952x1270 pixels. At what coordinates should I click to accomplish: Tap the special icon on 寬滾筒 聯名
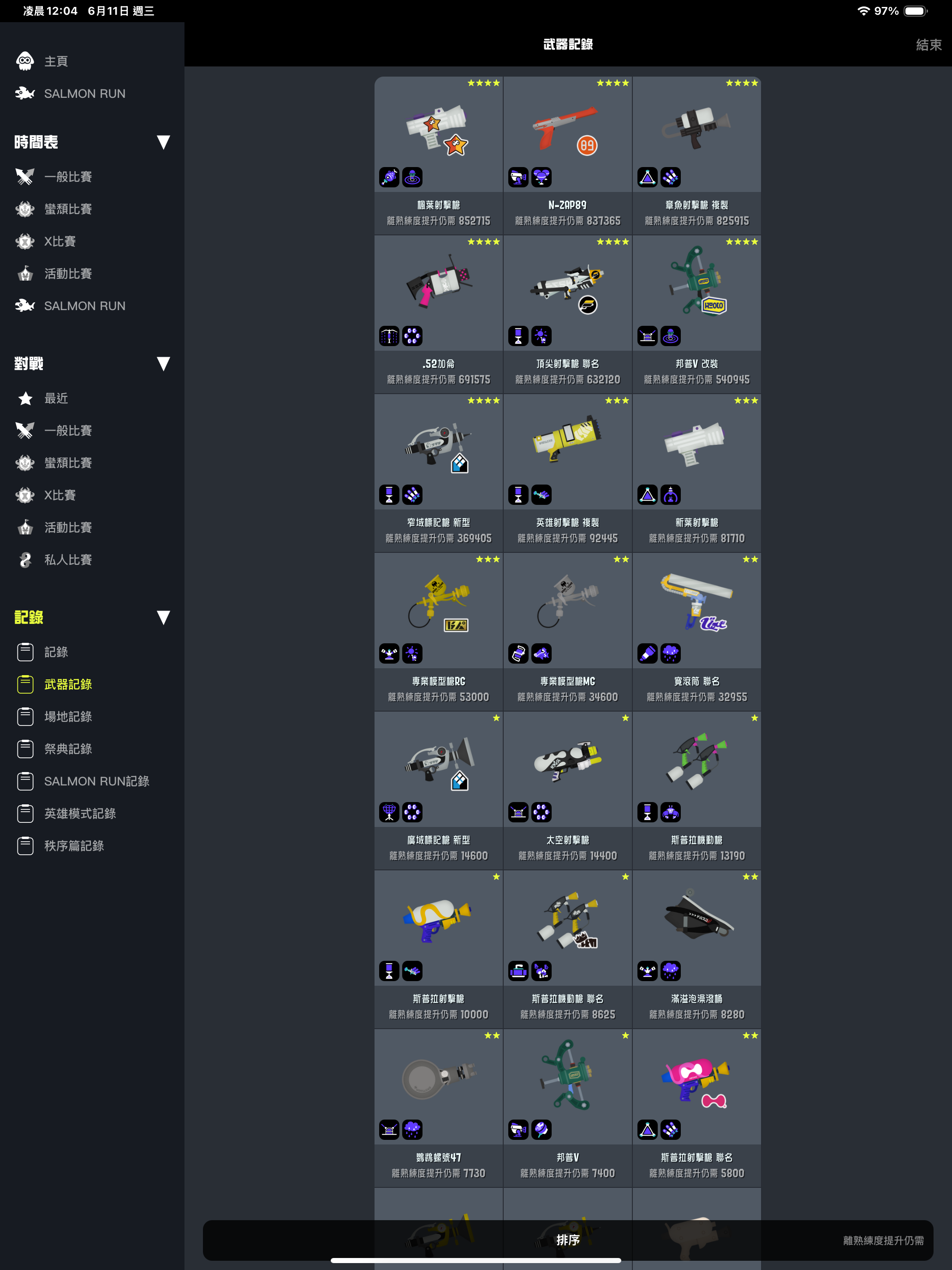(670, 653)
